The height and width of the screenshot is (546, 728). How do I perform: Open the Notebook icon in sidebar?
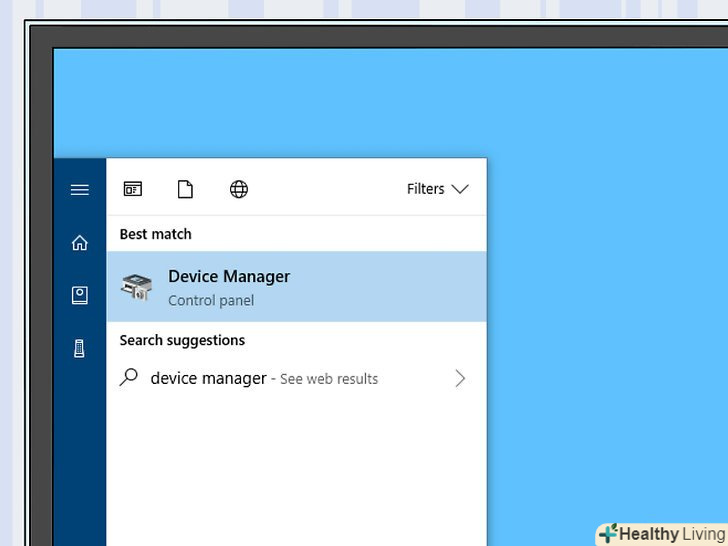click(79, 295)
